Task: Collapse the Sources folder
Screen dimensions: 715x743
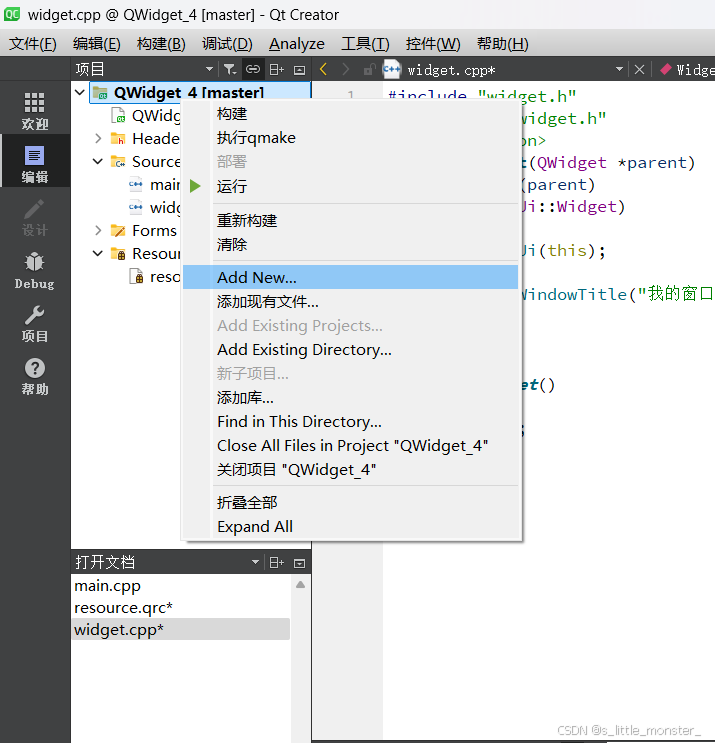Action: (98, 162)
